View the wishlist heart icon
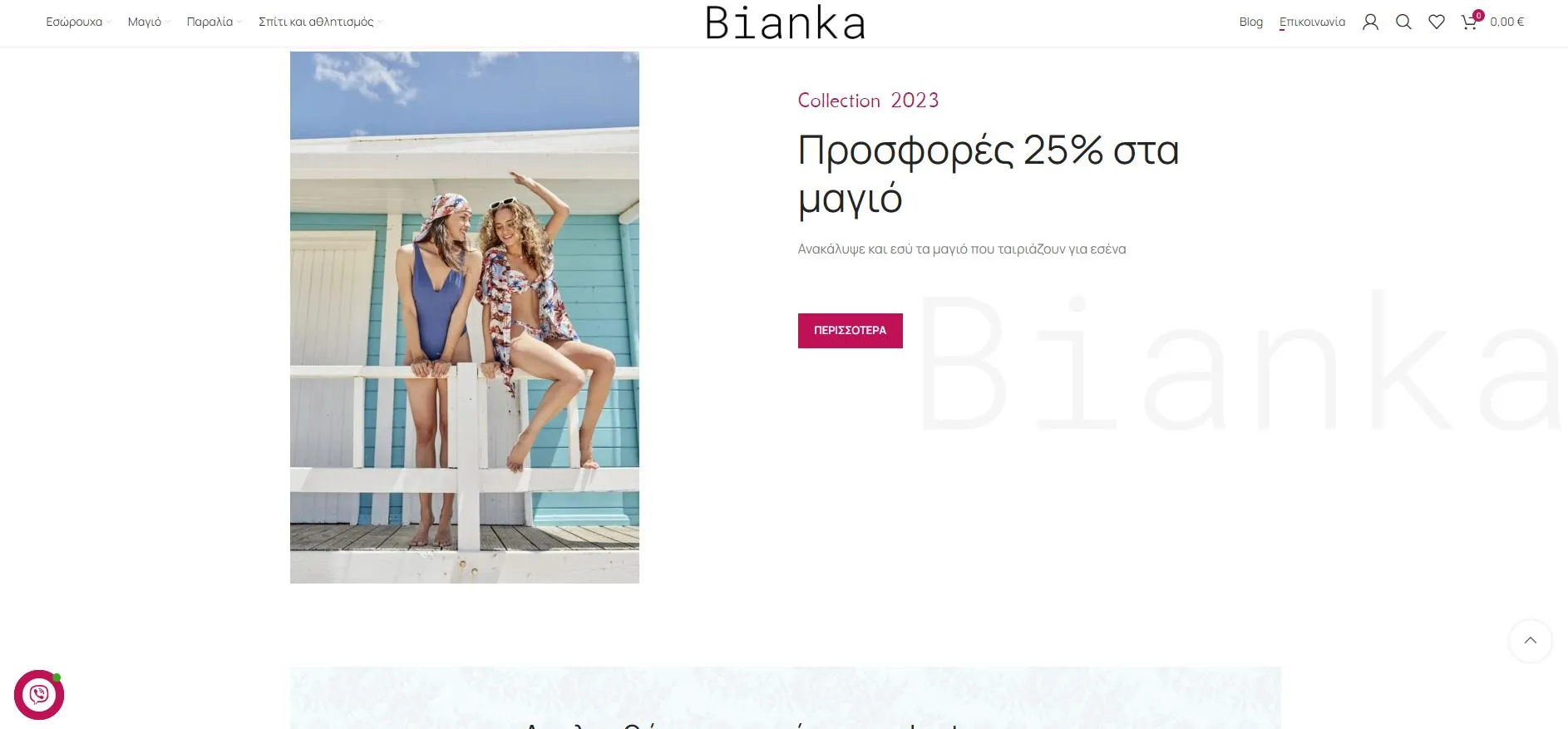 [x=1437, y=22]
